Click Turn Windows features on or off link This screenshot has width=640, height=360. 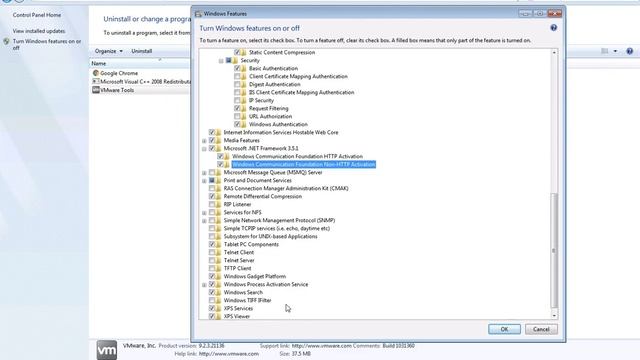click(47, 44)
